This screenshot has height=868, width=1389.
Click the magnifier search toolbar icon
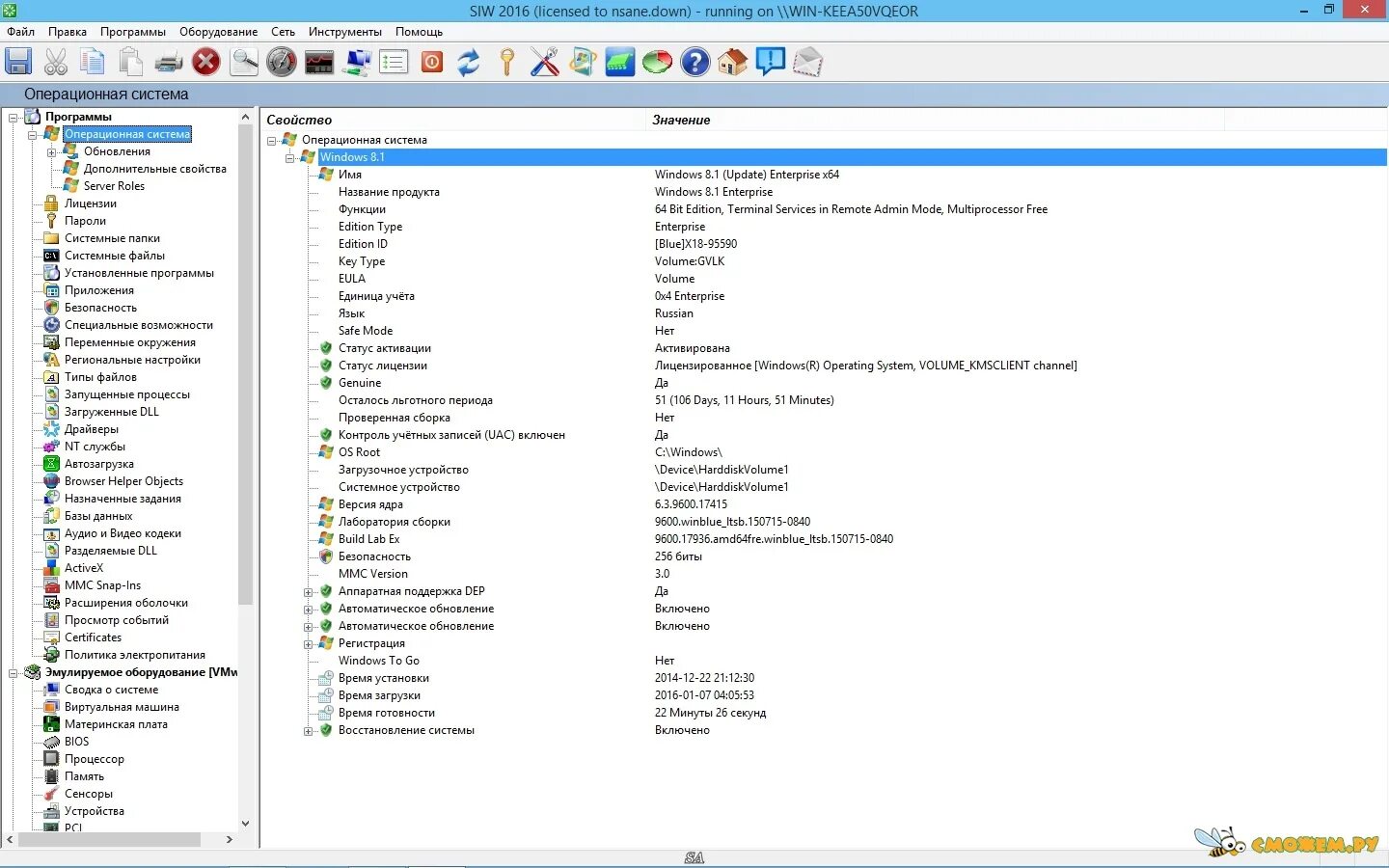tap(244, 62)
